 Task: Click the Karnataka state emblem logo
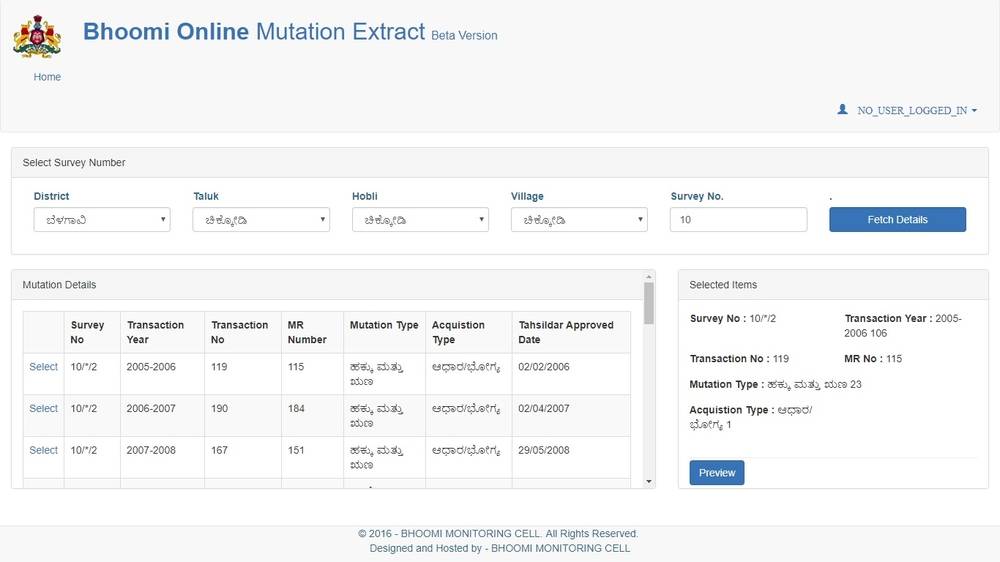[37, 36]
